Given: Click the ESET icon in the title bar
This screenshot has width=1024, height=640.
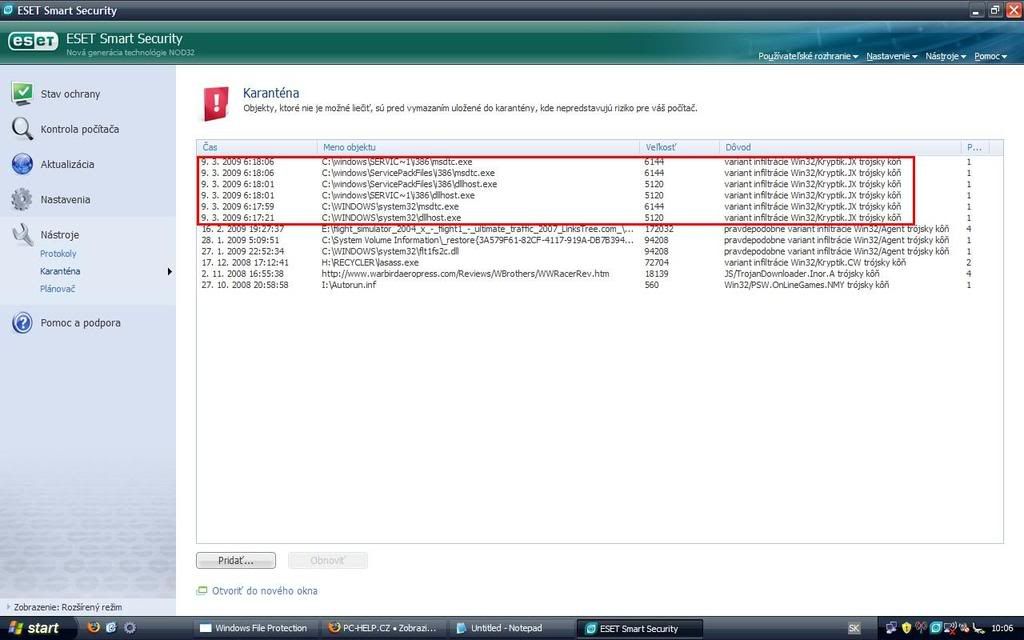Looking at the screenshot, I should point(8,10).
